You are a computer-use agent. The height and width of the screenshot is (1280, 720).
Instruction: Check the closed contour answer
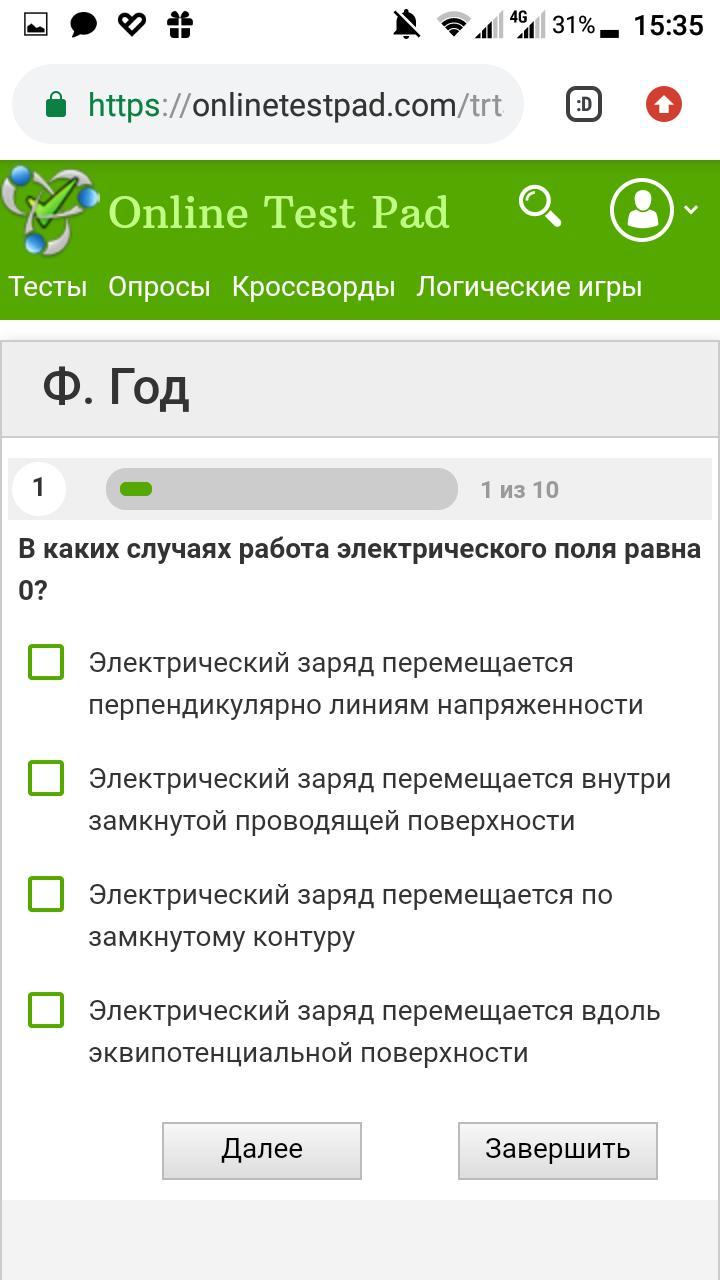click(46, 894)
